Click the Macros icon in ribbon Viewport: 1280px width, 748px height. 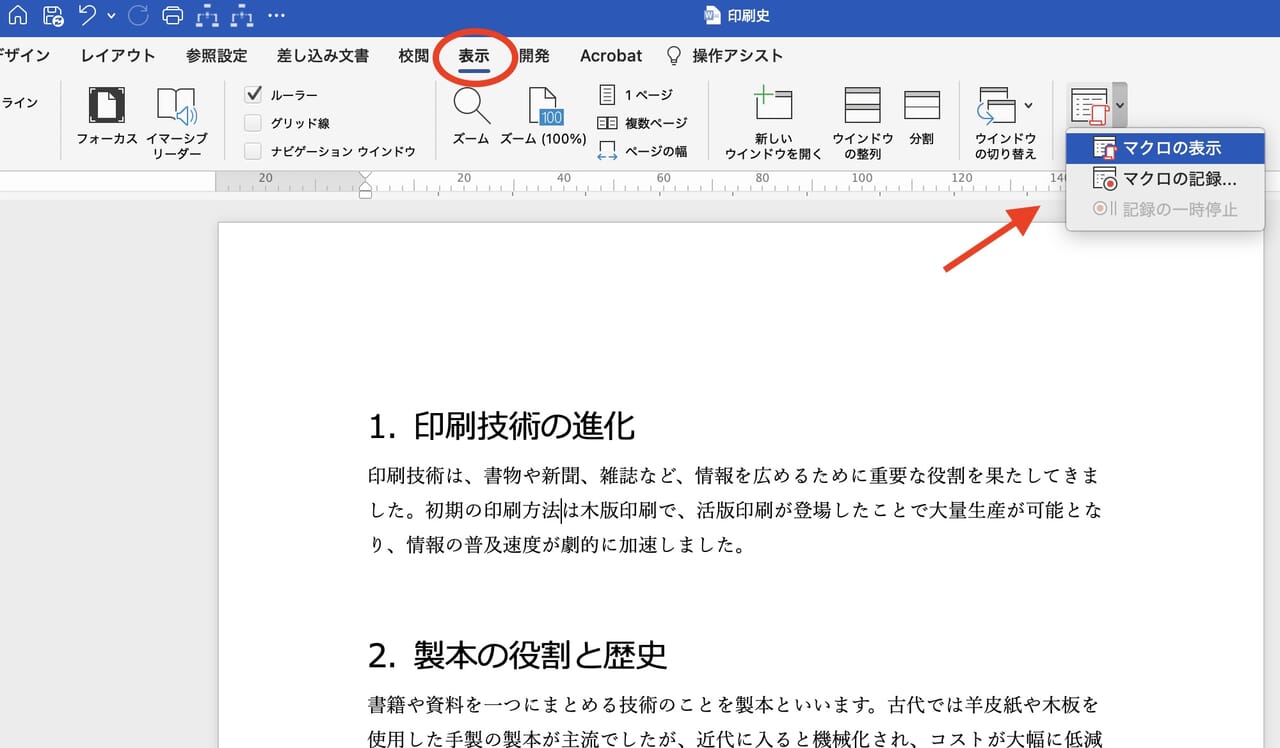(x=1089, y=105)
